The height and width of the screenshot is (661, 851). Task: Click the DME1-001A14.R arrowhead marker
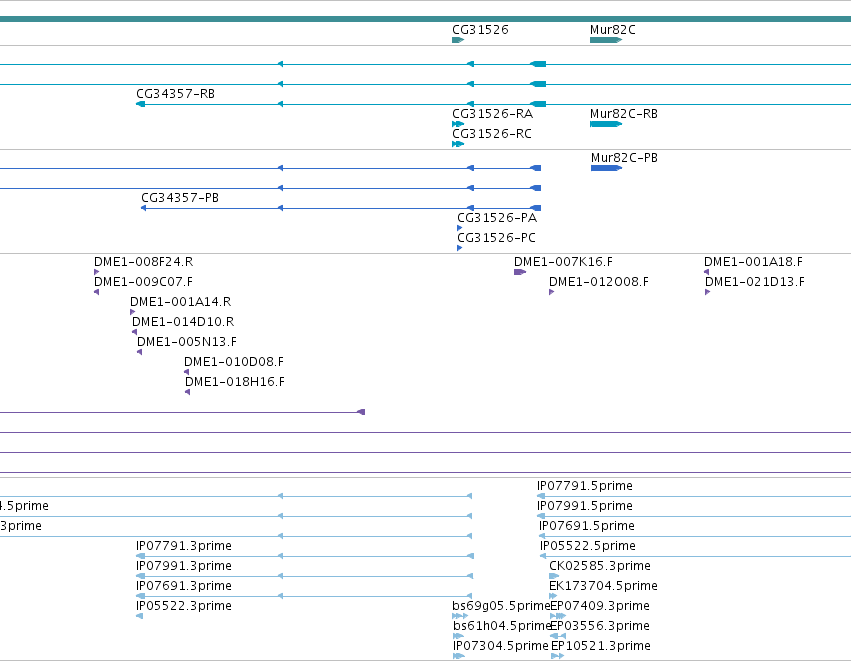(133, 313)
